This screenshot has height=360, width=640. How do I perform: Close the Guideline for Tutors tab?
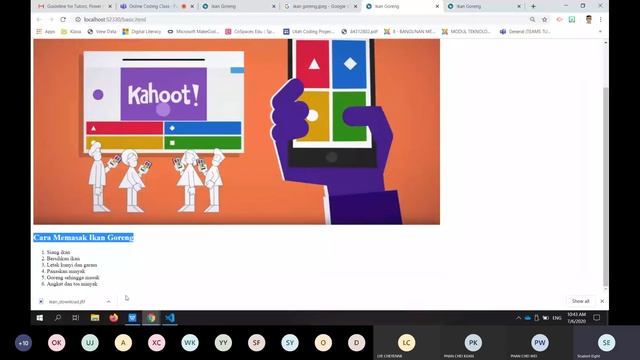tap(110, 6)
